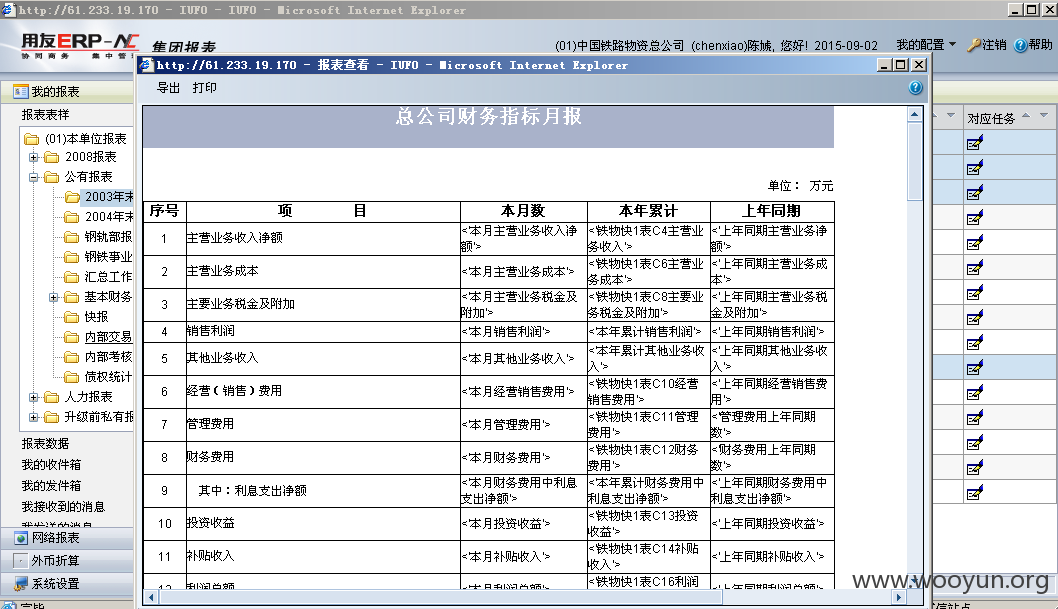Open the 系统设置 sidebar section
This screenshot has width=1058, height=609.
67,583
